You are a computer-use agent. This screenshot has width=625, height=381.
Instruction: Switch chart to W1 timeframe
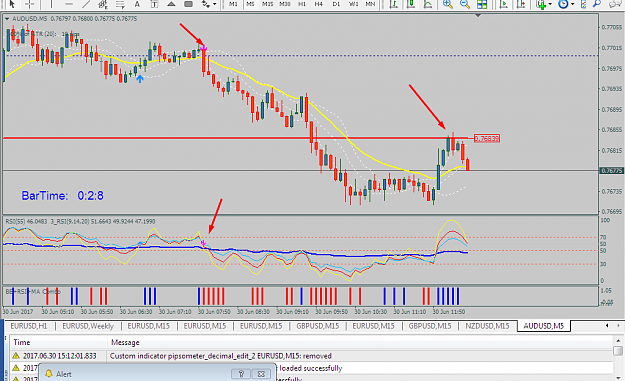(353, 4)
